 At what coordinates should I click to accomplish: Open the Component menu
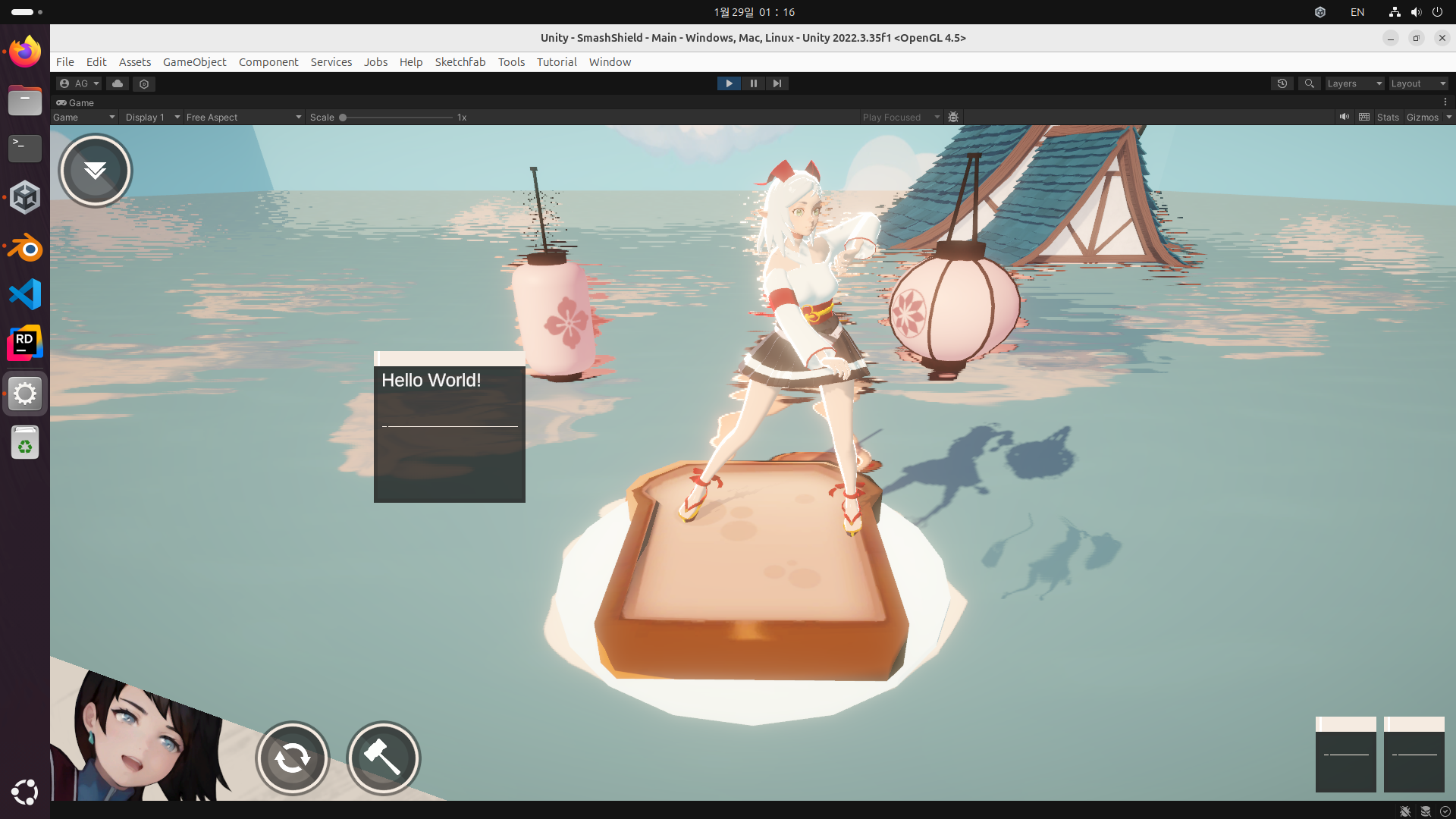point(268,62)
